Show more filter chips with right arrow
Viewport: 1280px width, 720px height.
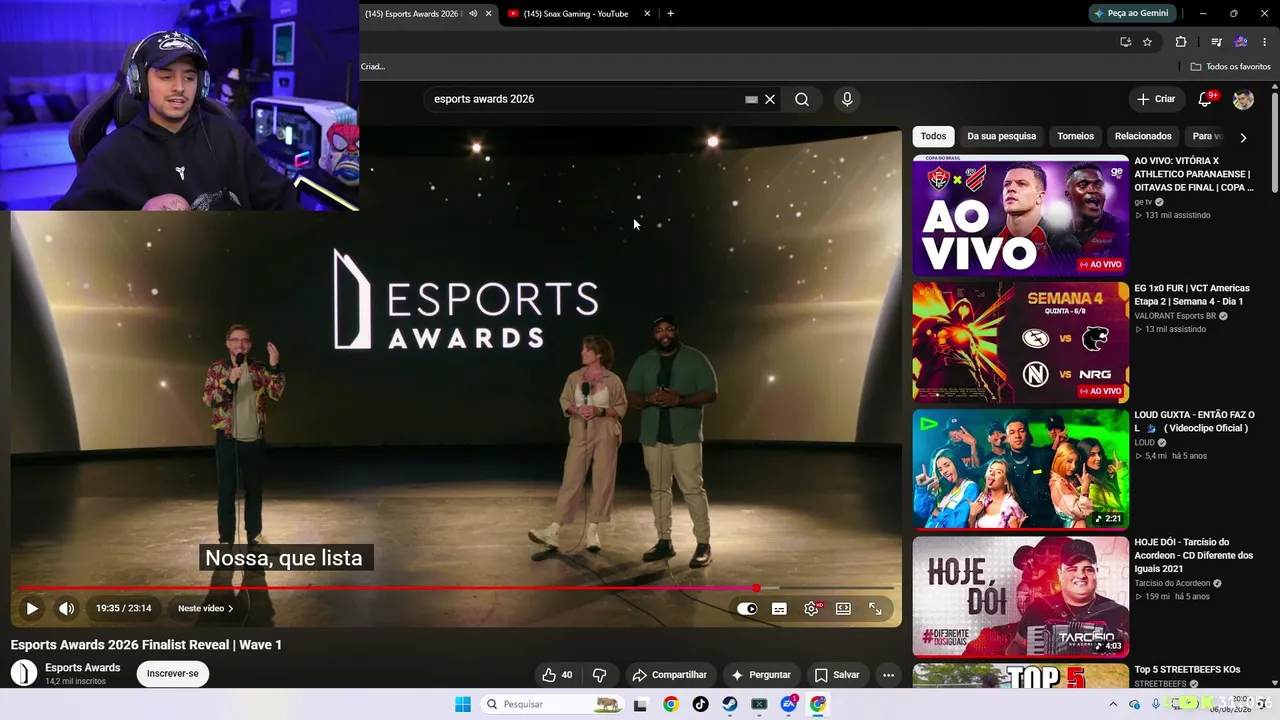click(x=1243, y=137)
